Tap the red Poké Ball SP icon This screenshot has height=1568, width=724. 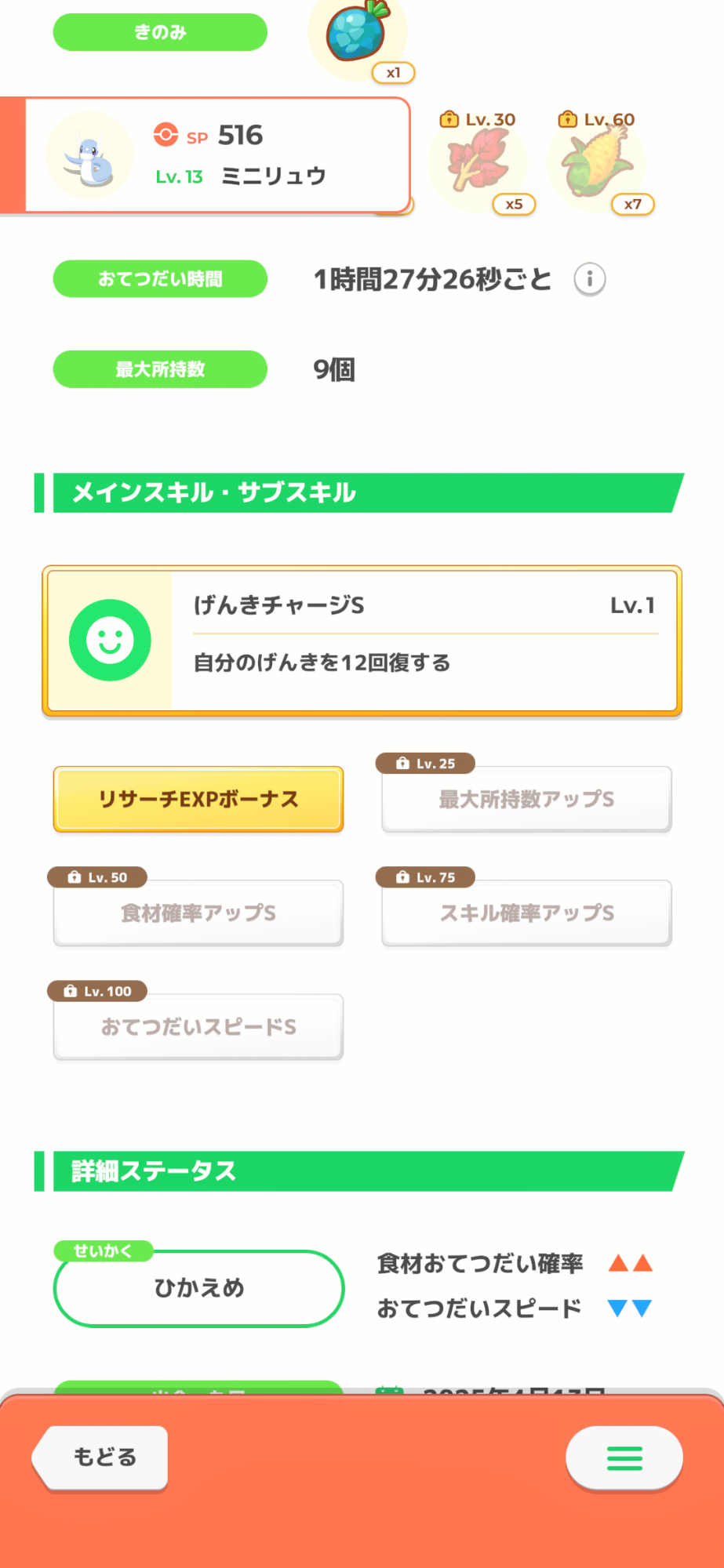(166, 135)
